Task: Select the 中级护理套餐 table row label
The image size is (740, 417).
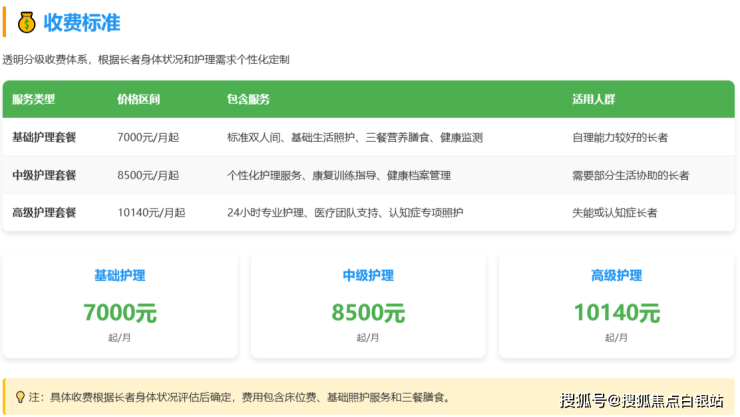Action: pos(44,175)
